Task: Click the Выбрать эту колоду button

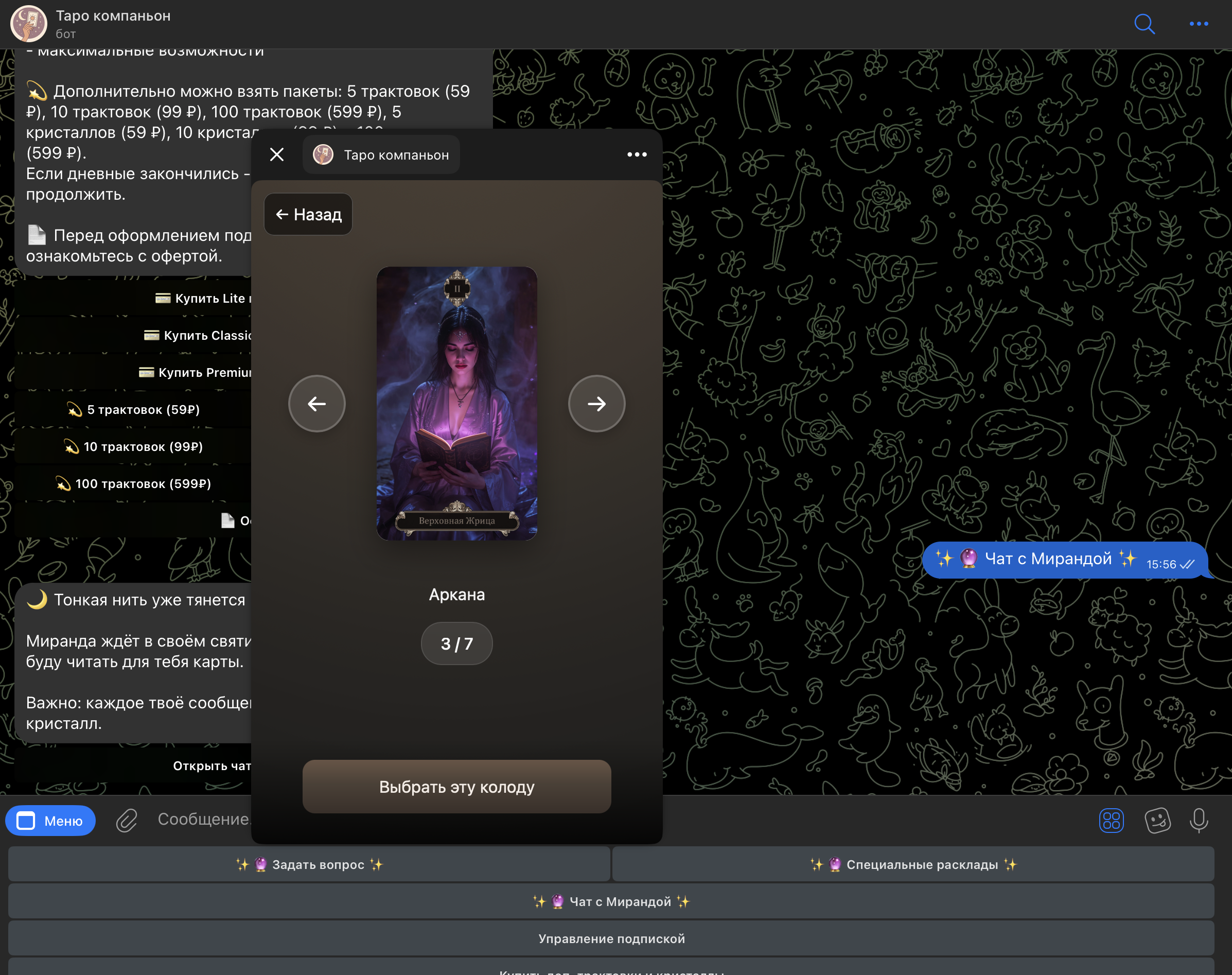Action: coord(456,787)
